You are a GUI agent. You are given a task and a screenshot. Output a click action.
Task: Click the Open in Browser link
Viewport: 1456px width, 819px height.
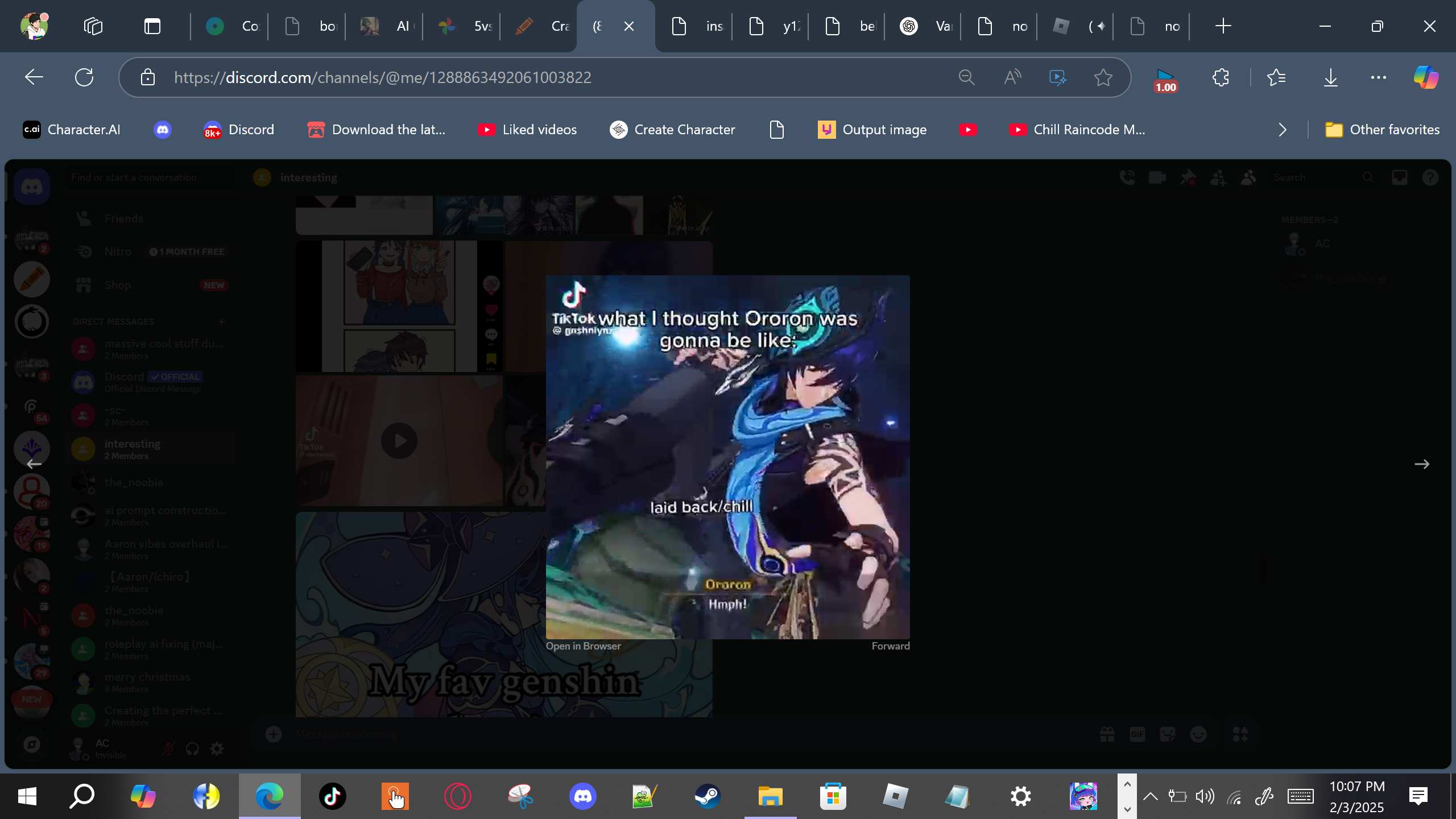(x=583, y=646)
